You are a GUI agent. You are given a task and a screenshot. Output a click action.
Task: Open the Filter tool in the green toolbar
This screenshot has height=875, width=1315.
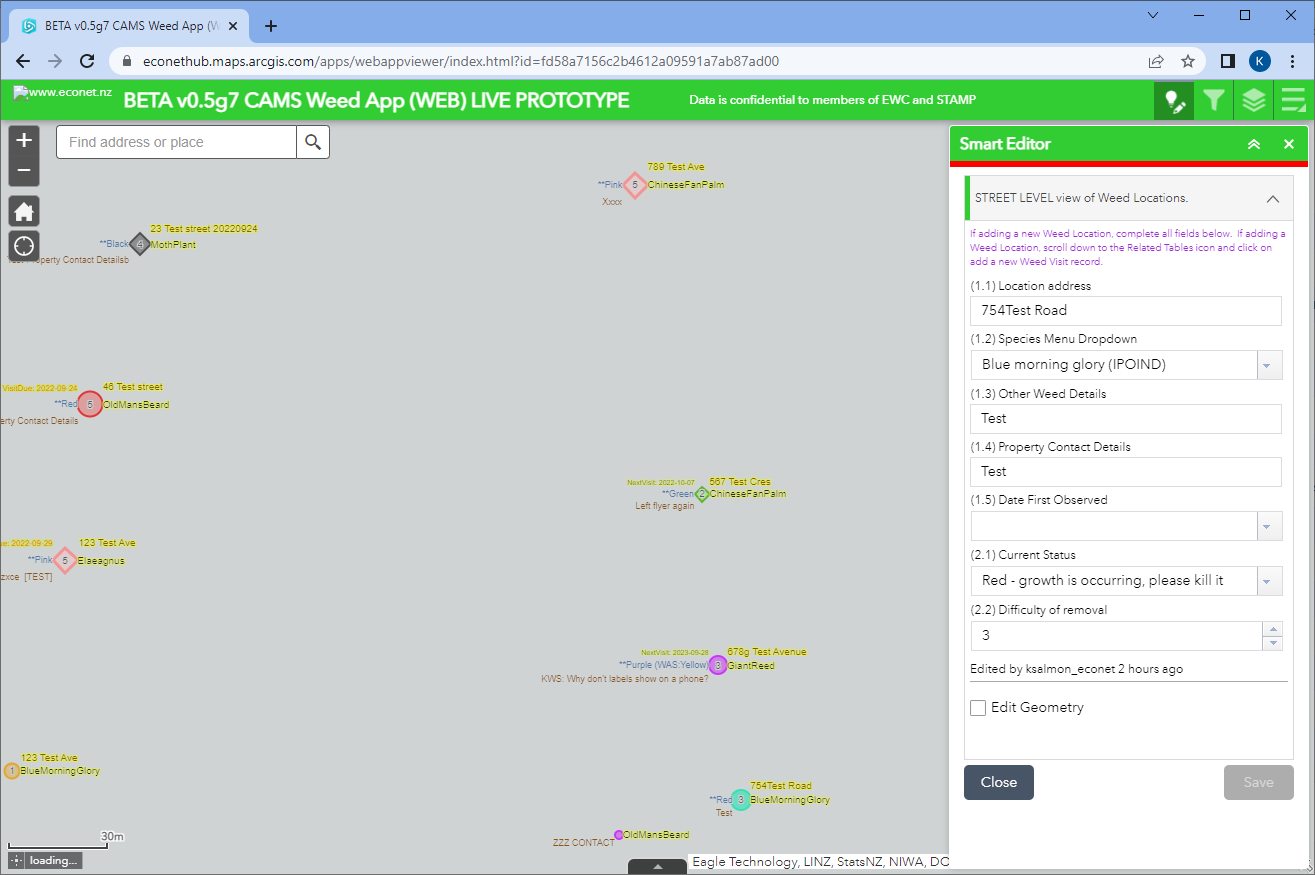pyautogui.click(x=1214, y=100)
